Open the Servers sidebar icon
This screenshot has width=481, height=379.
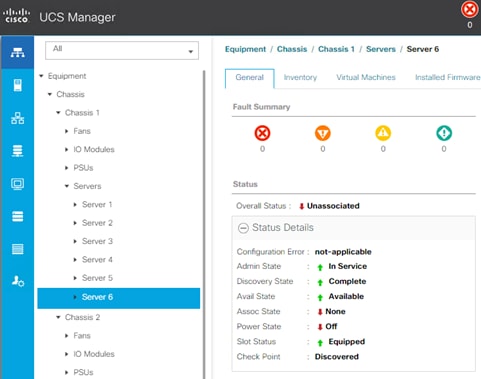coord(17,85)
